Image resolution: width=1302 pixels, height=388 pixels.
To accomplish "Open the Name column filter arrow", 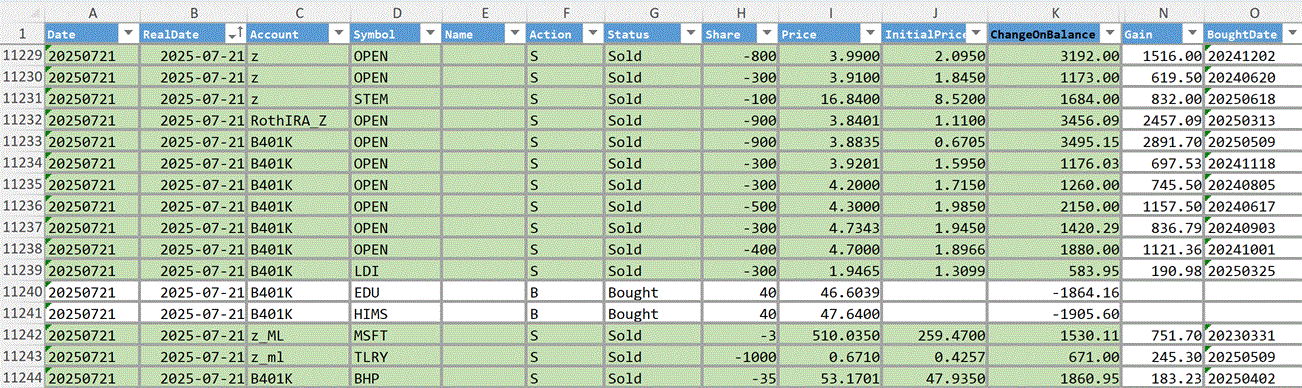I will 515,34.
